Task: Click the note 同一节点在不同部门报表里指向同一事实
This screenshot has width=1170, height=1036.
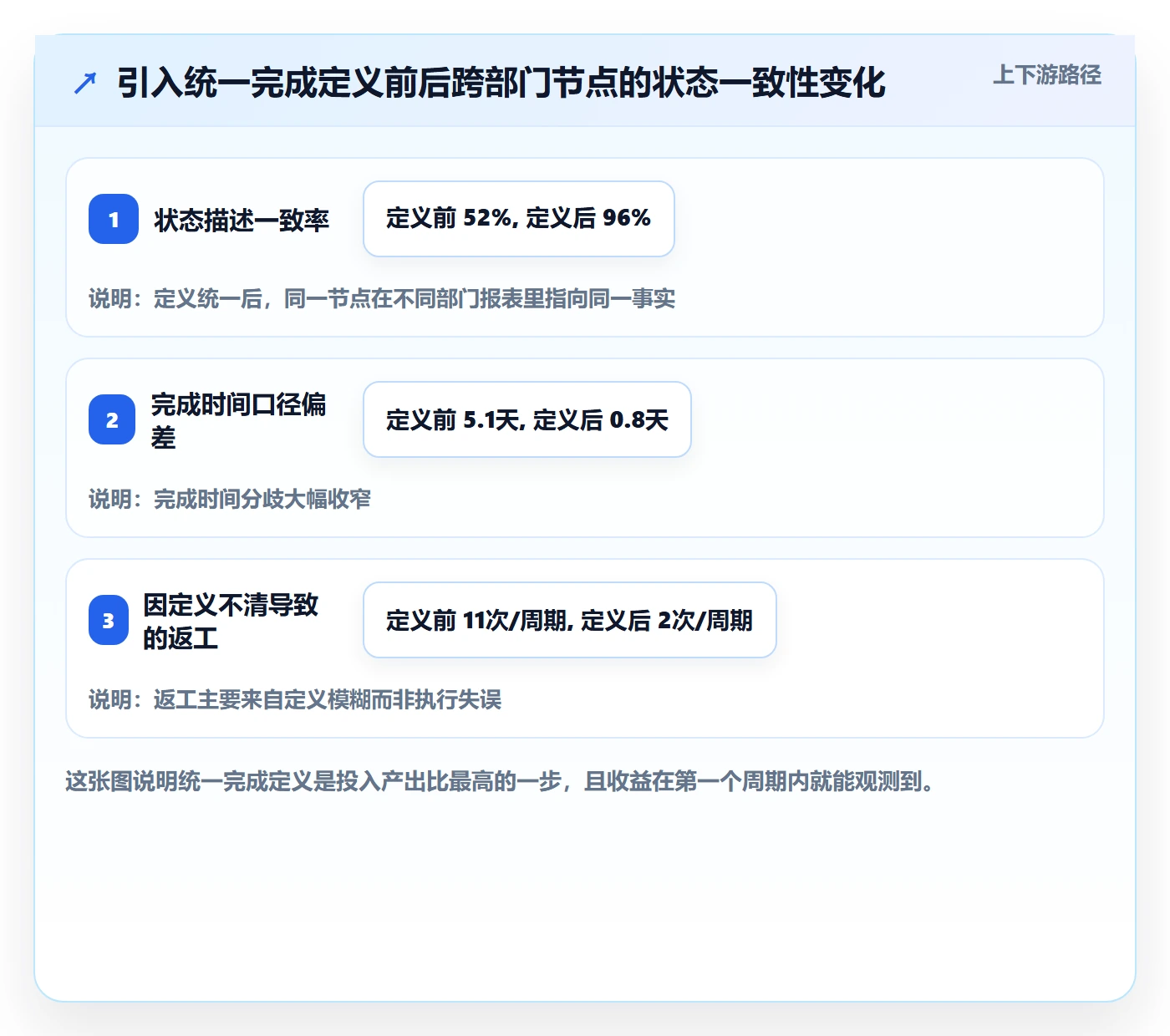Action: point(480,298)
